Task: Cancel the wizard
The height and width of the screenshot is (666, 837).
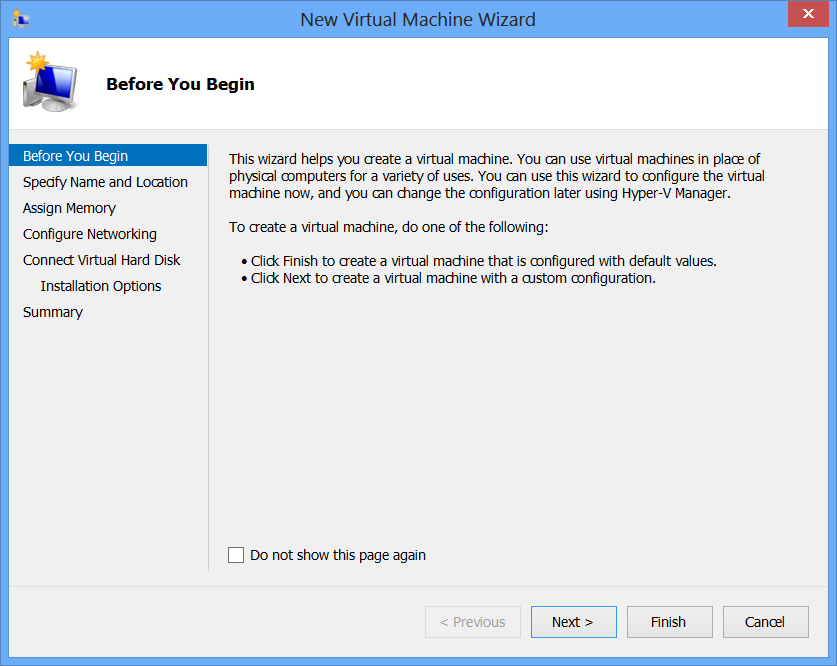Action: (765, 622)
